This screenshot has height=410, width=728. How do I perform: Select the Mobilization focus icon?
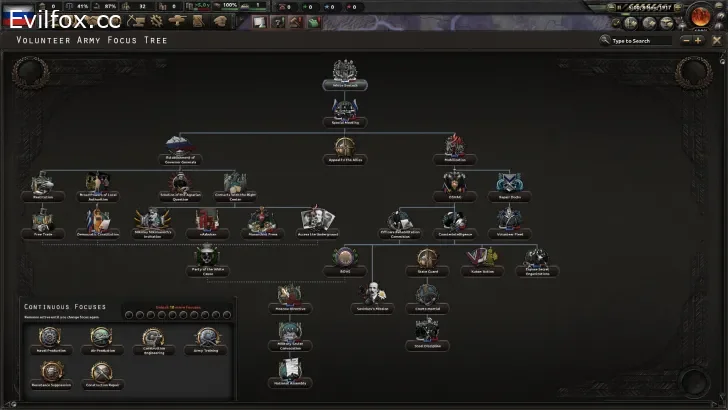[455, 146]
